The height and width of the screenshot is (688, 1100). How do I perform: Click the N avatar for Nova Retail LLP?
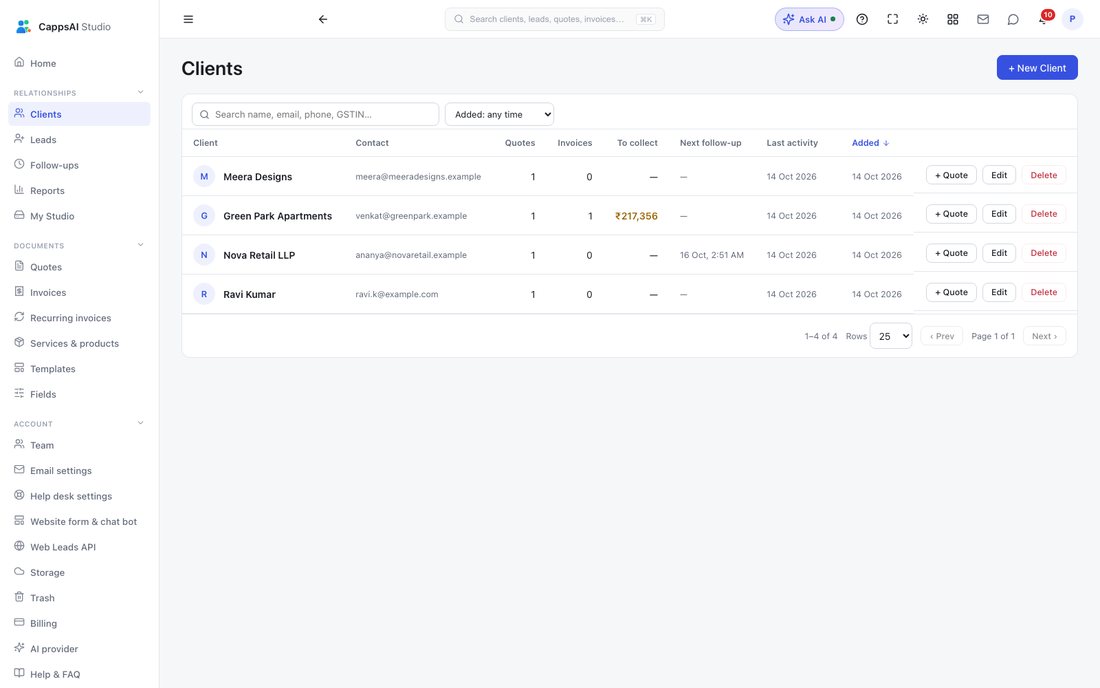pyautogui.click(x=204, y=255)
